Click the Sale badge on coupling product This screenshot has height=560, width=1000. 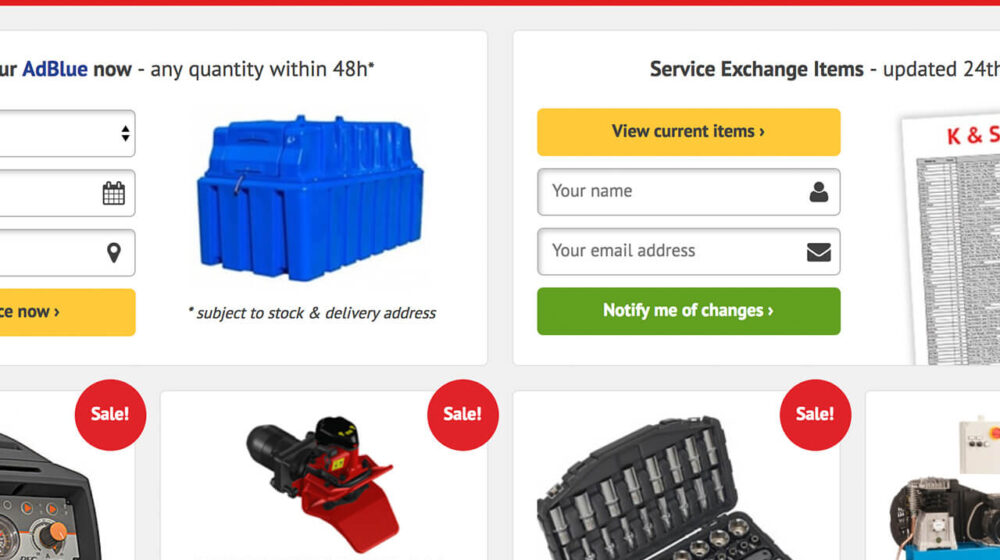462,415
